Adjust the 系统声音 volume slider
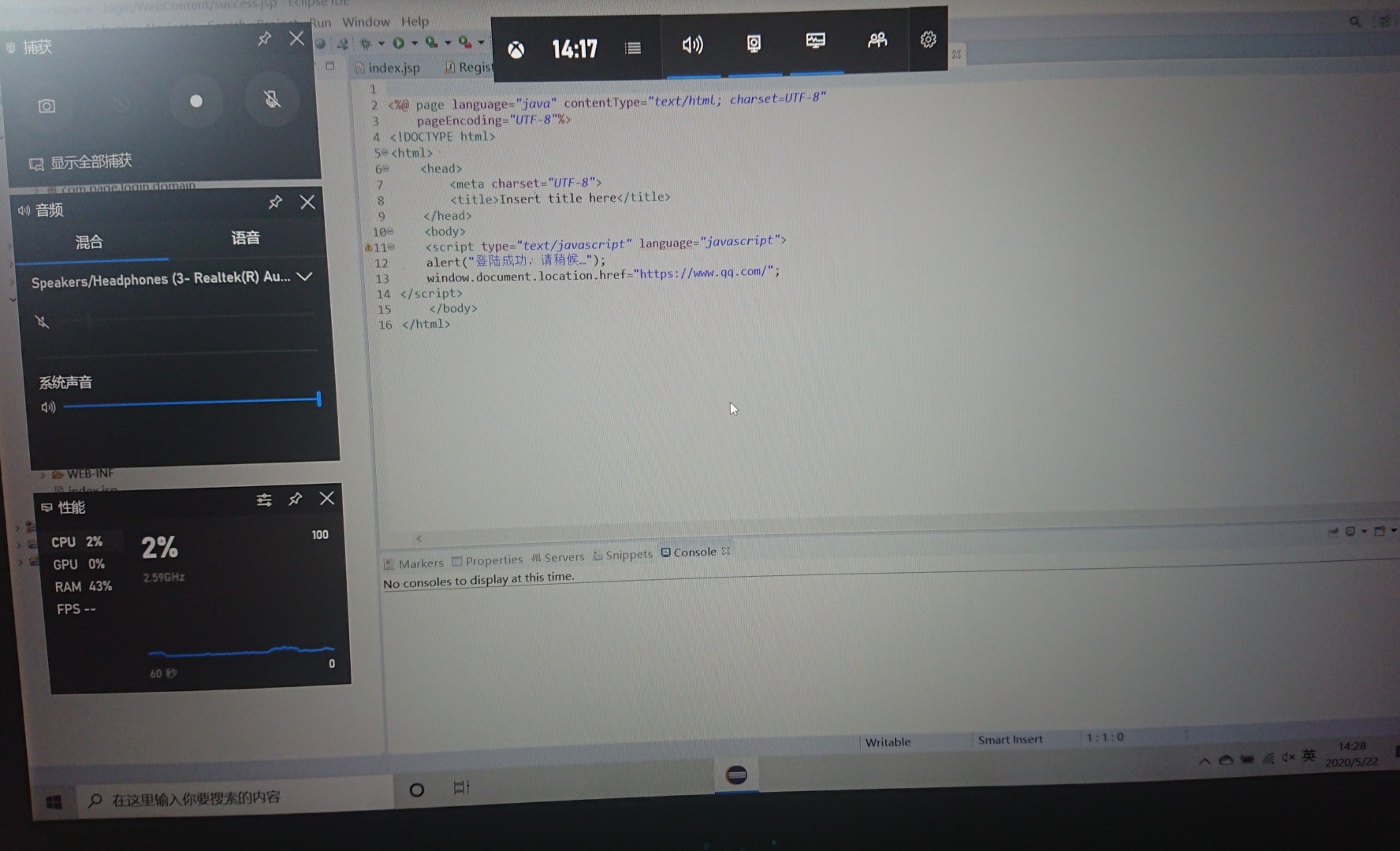 tap(192, 402)
